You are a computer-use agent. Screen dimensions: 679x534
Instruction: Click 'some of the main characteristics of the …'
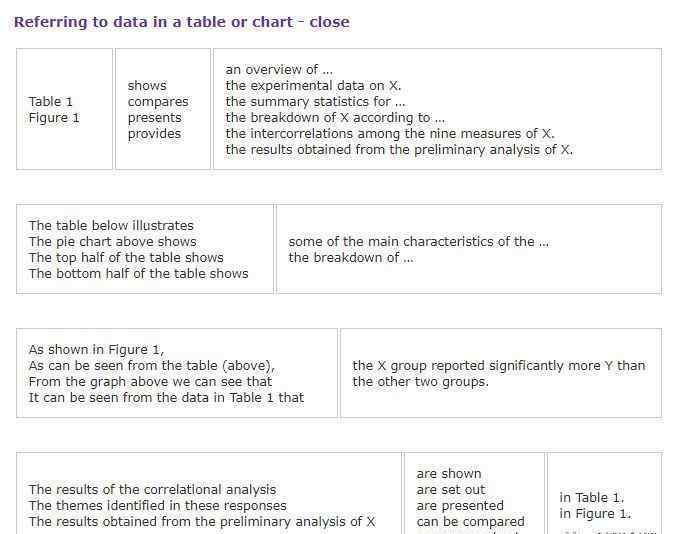[418, 242]
